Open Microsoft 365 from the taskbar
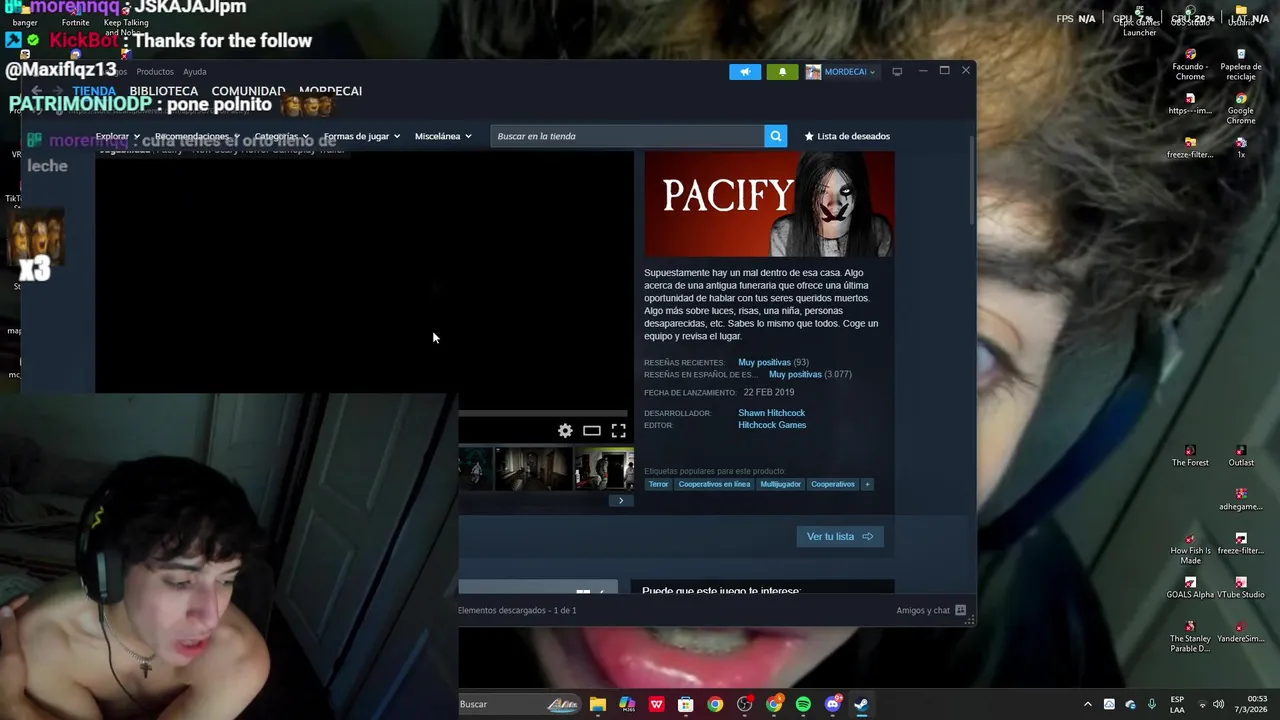 coord(627,704)
